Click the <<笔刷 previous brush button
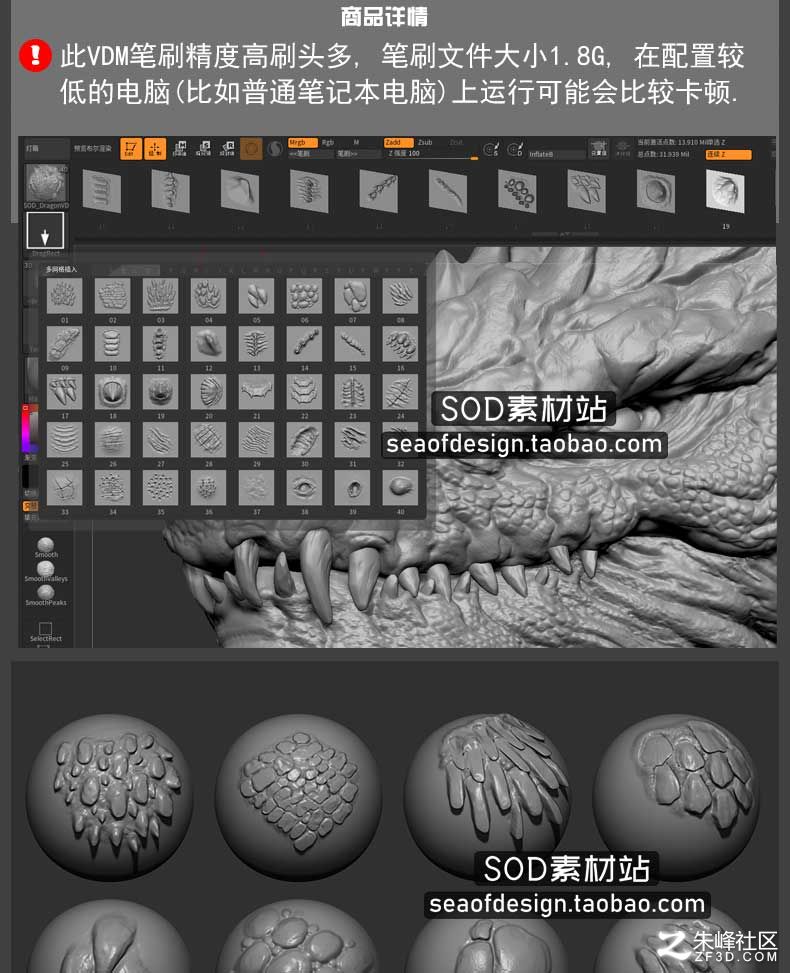 pos(310,154)
